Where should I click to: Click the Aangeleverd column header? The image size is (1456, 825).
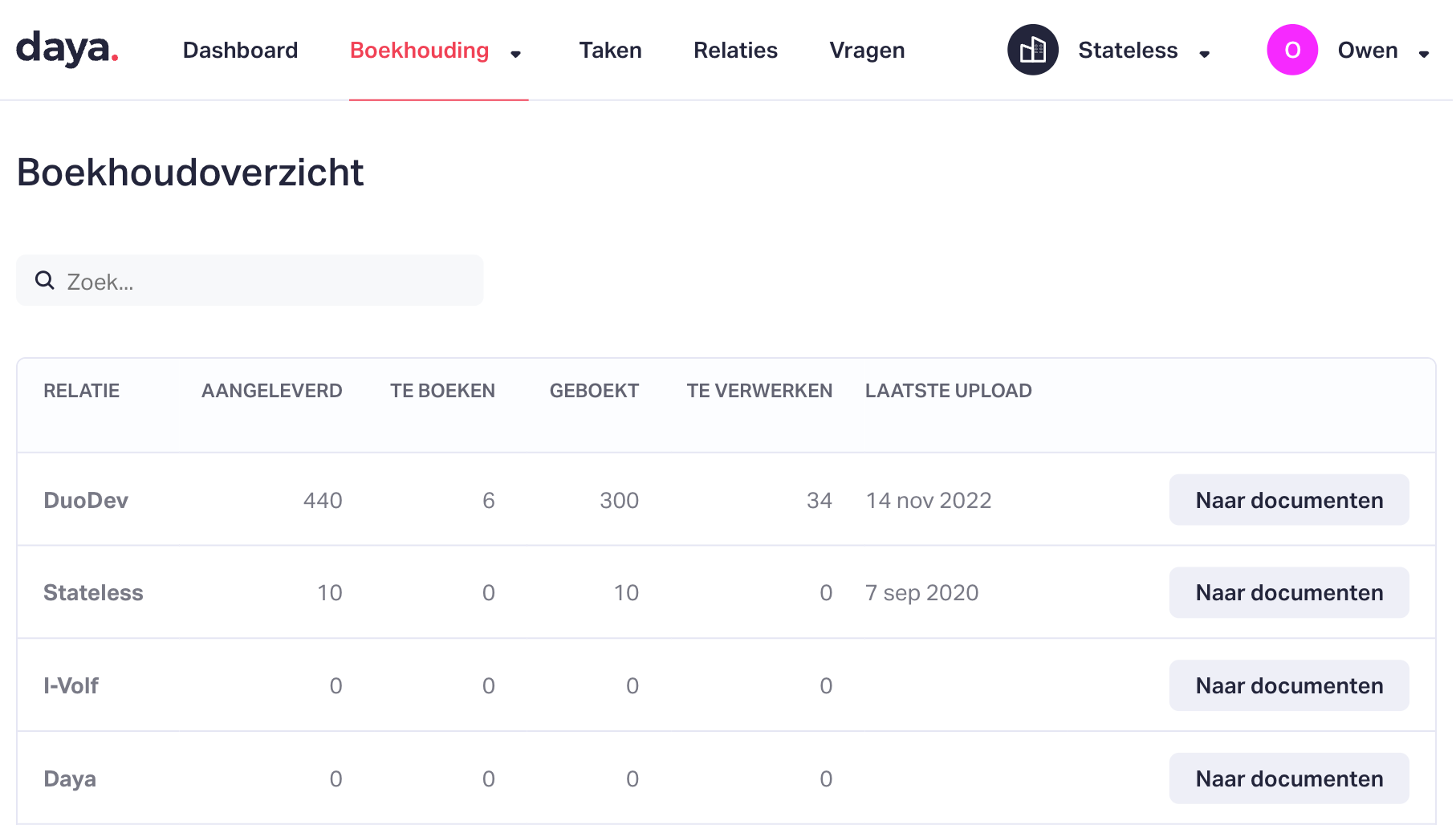pos(271,391)
